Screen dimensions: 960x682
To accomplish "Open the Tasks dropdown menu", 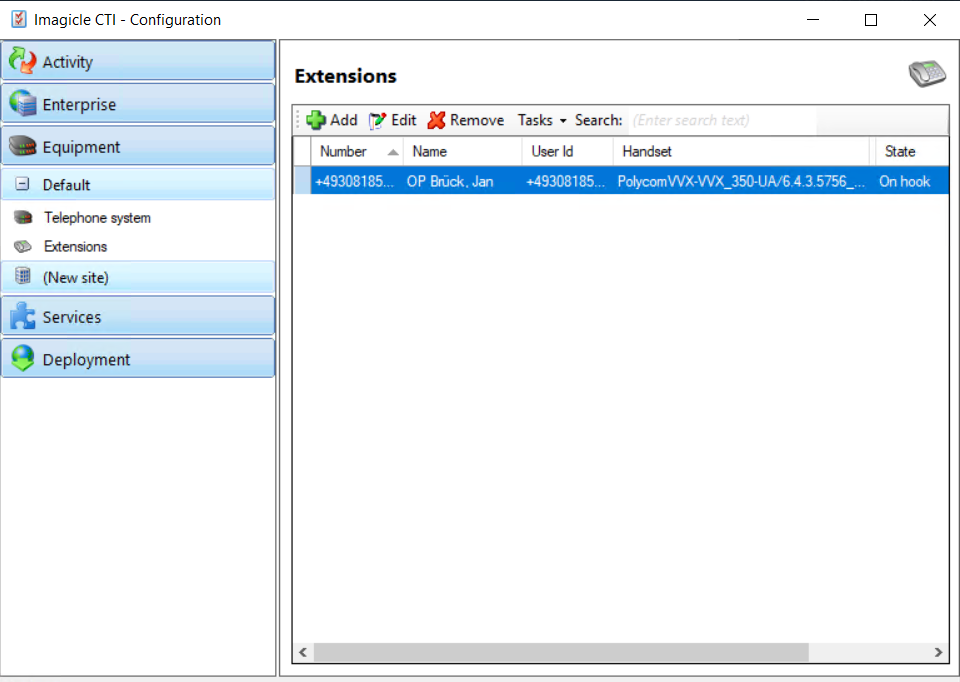I will 541,120.
